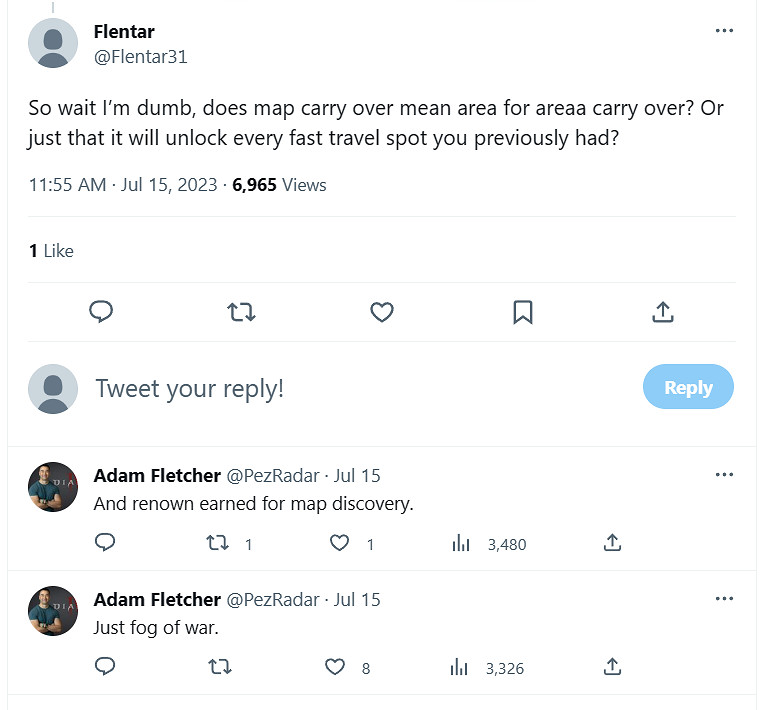This screenshot has height=710, width=760.
Task: Share Flentar's main tweet
Action: (x=662, y=313)
